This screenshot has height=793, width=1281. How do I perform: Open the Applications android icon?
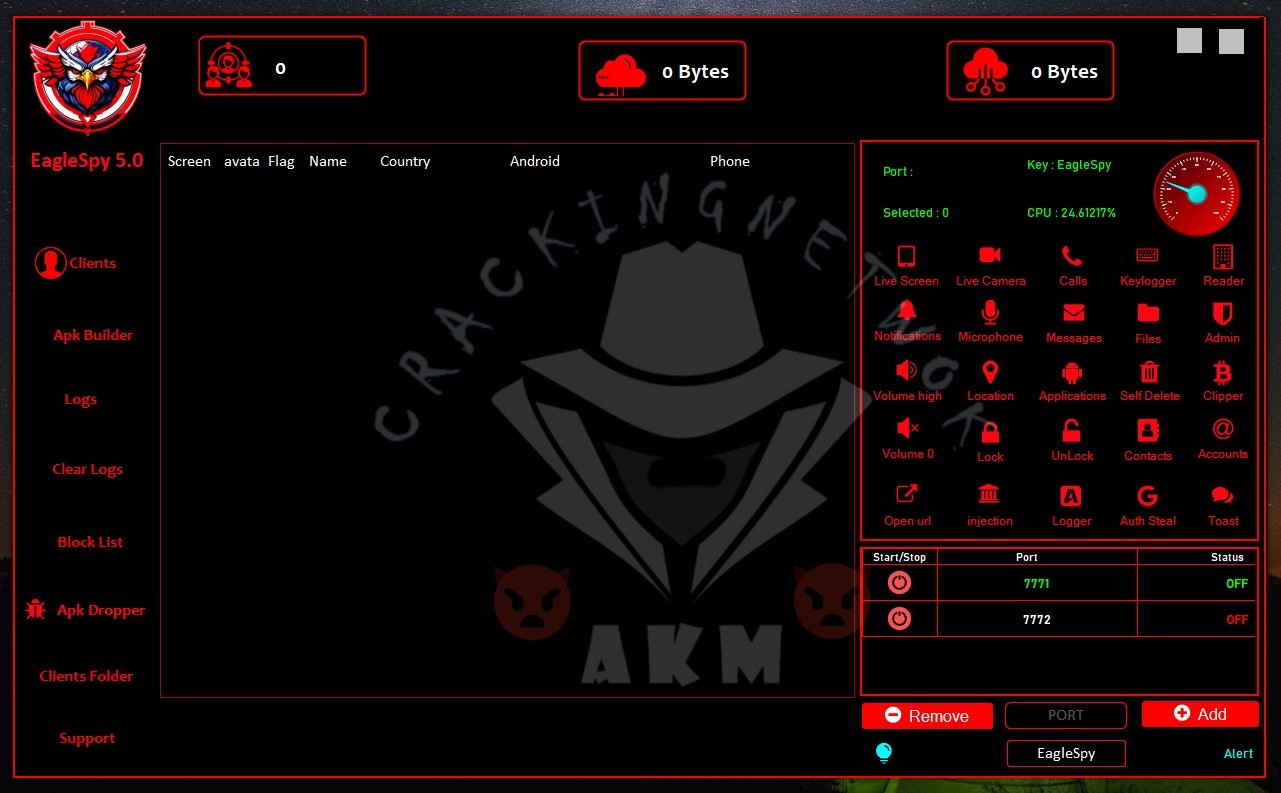point(1072,373)
